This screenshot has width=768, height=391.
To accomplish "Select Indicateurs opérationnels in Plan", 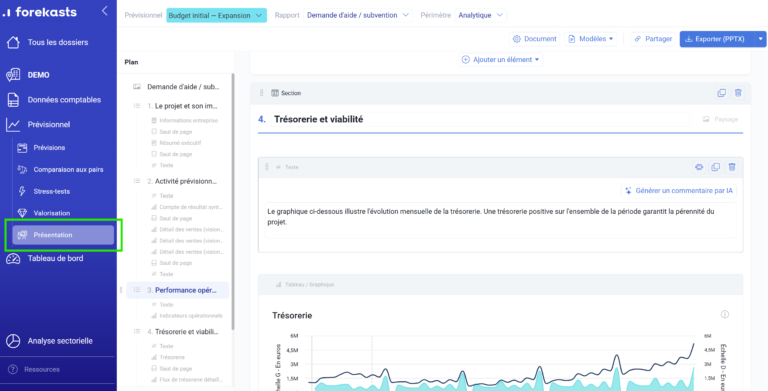I will [187, 316].
